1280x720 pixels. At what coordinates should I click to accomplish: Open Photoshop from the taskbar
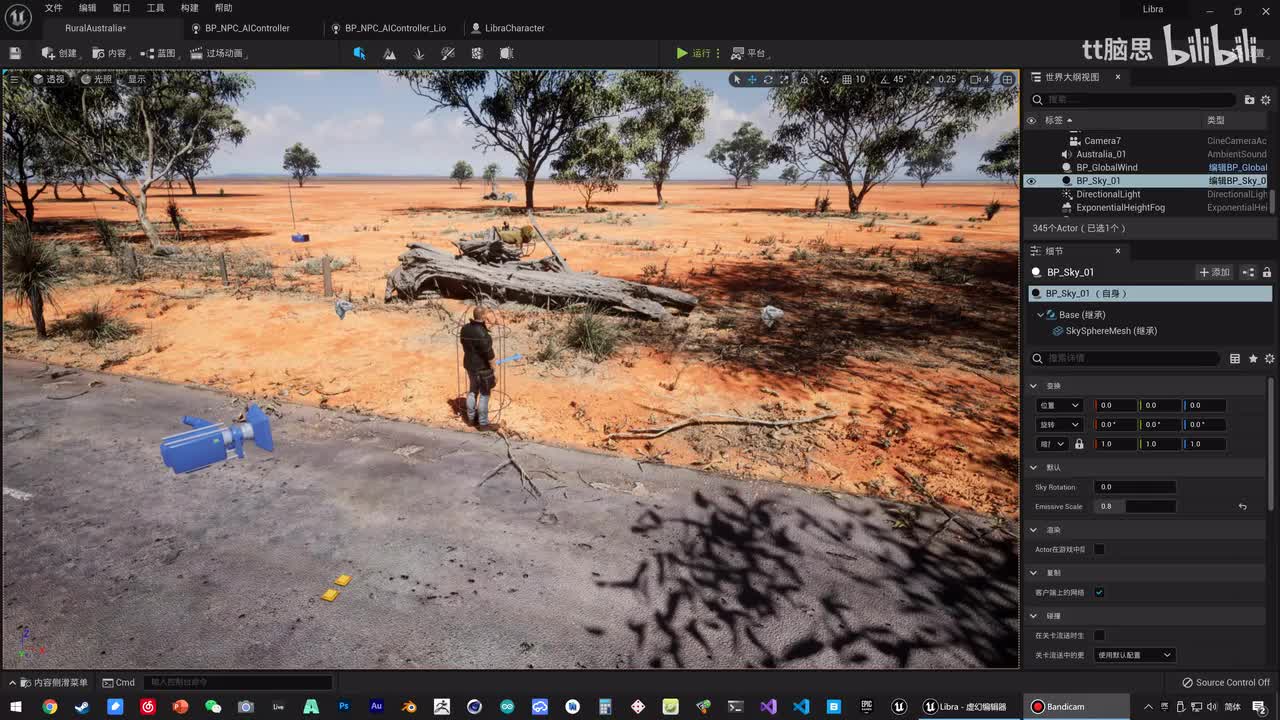click(344, 706)
